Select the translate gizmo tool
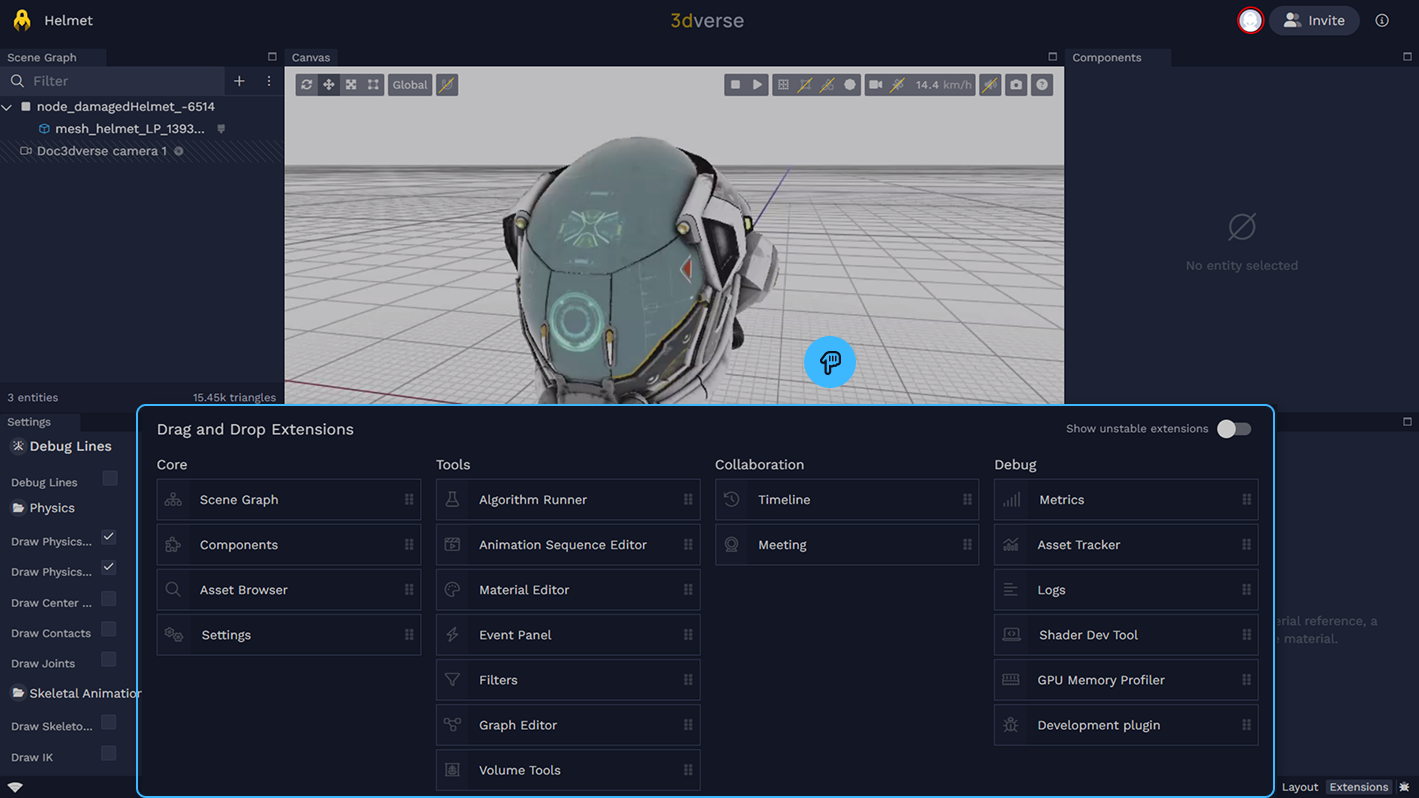 (x=329, y=85)
